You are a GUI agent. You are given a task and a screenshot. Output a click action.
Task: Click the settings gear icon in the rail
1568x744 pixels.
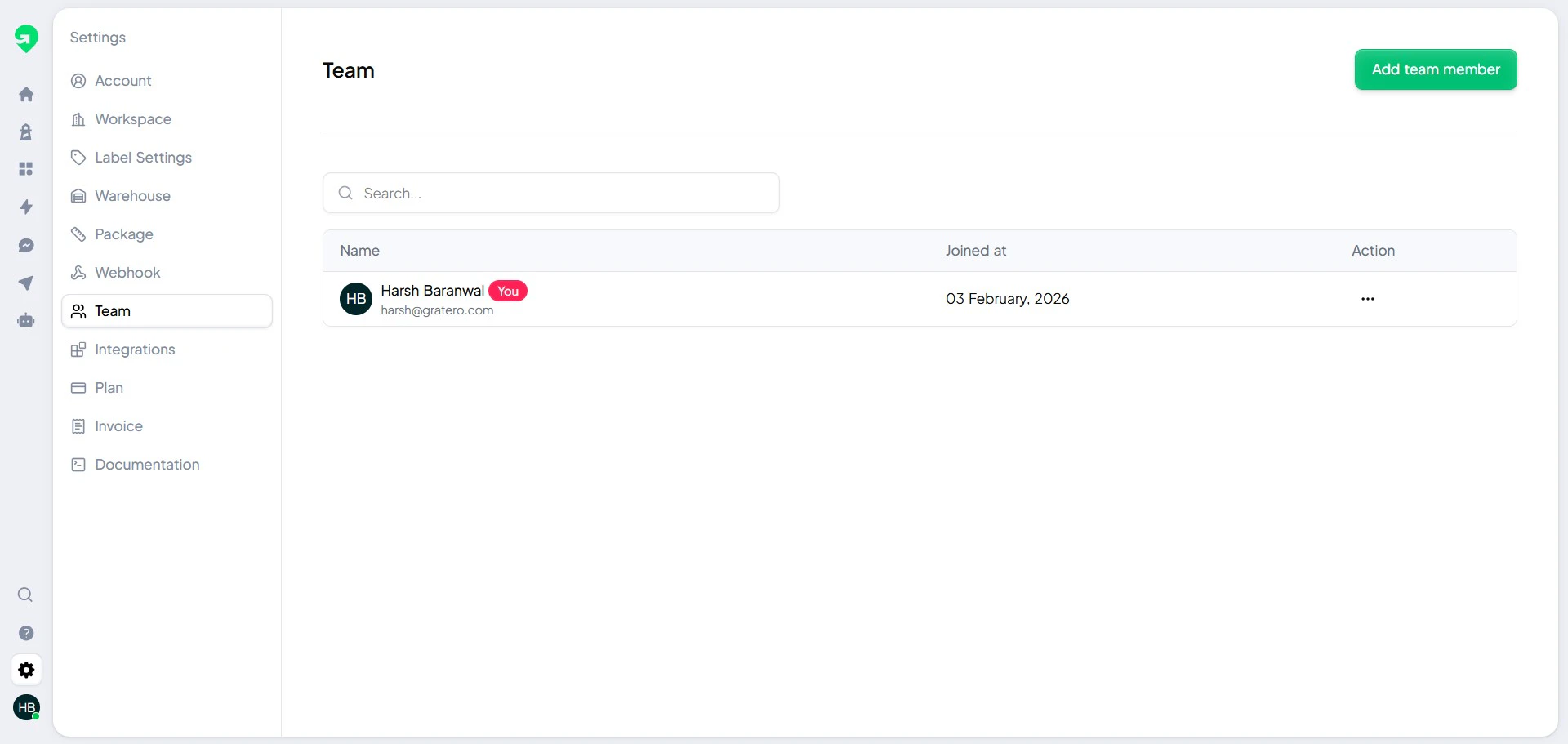[x=26, y=670]
